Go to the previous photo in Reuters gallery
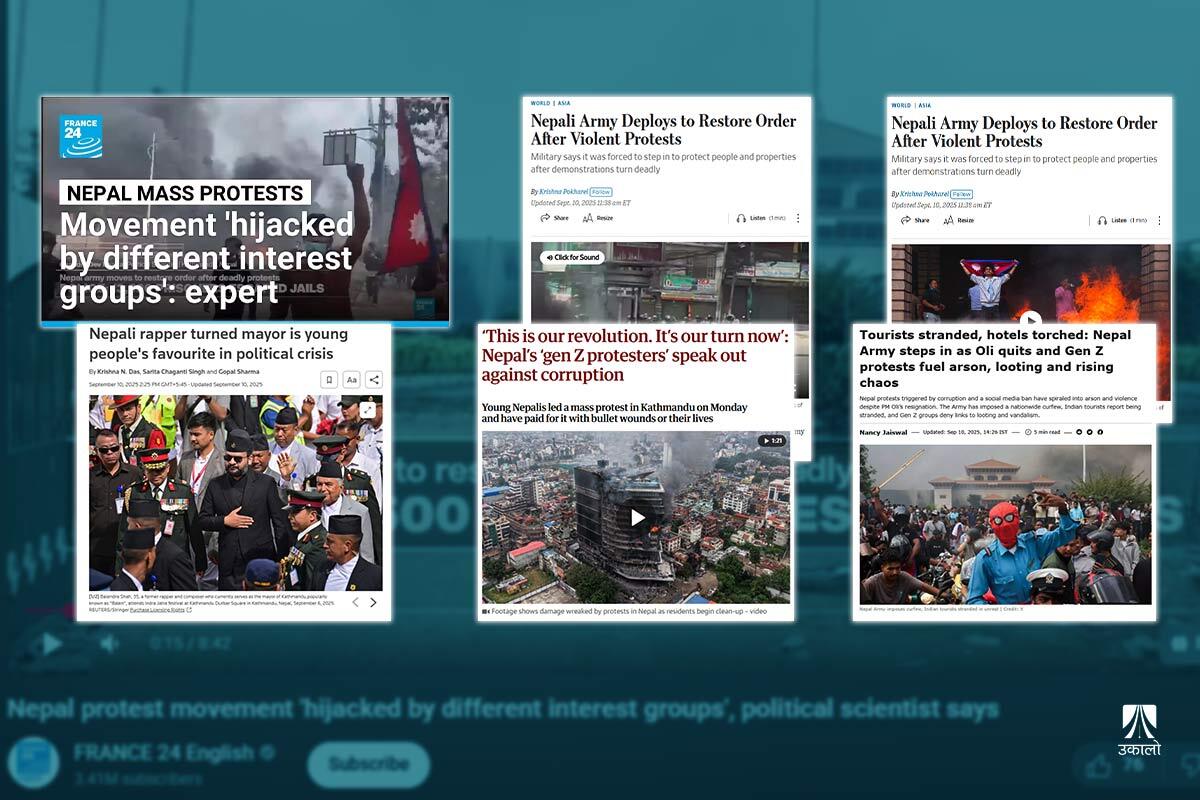The height and width of the screenshot is (800, 1200). (x=355, y=602)
